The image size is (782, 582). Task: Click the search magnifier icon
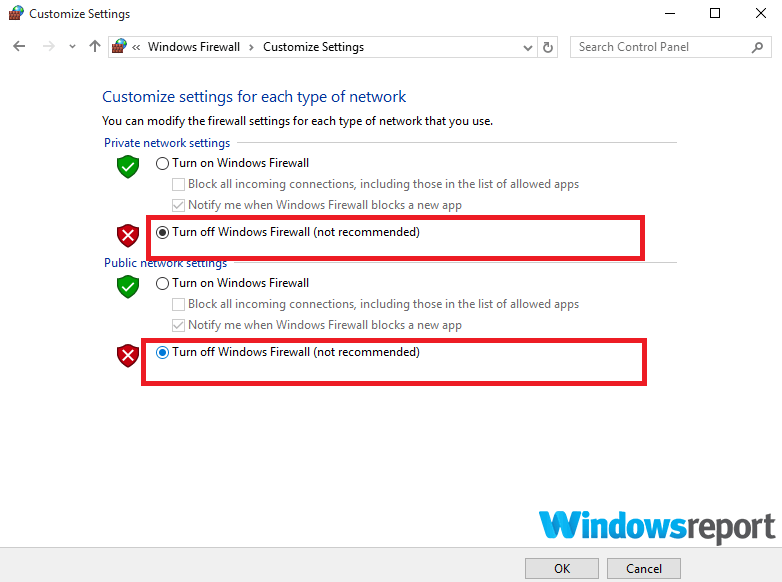758,47
